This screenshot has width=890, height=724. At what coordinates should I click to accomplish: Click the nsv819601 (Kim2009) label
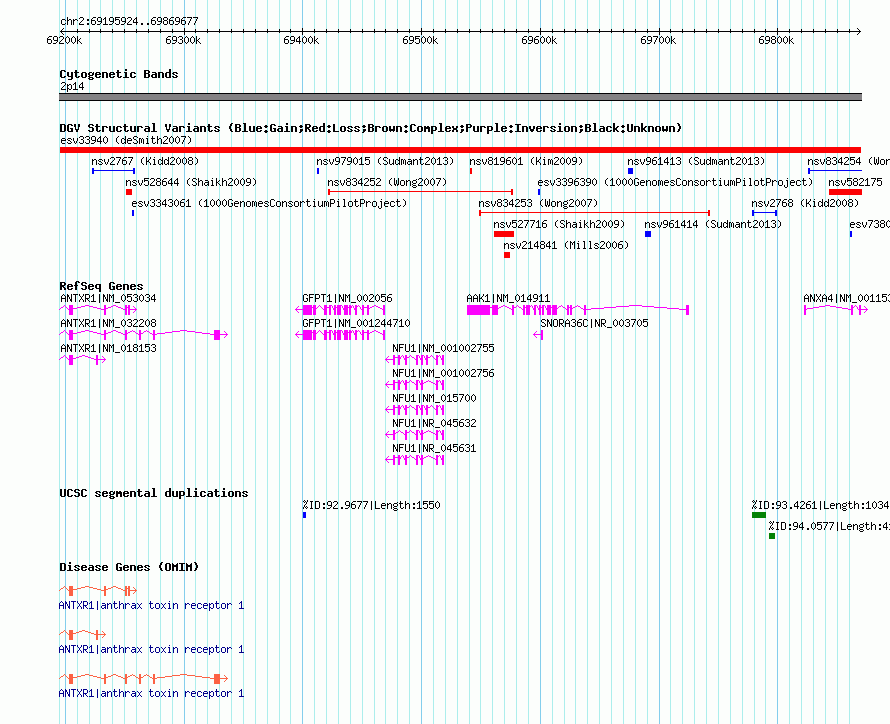526,161
